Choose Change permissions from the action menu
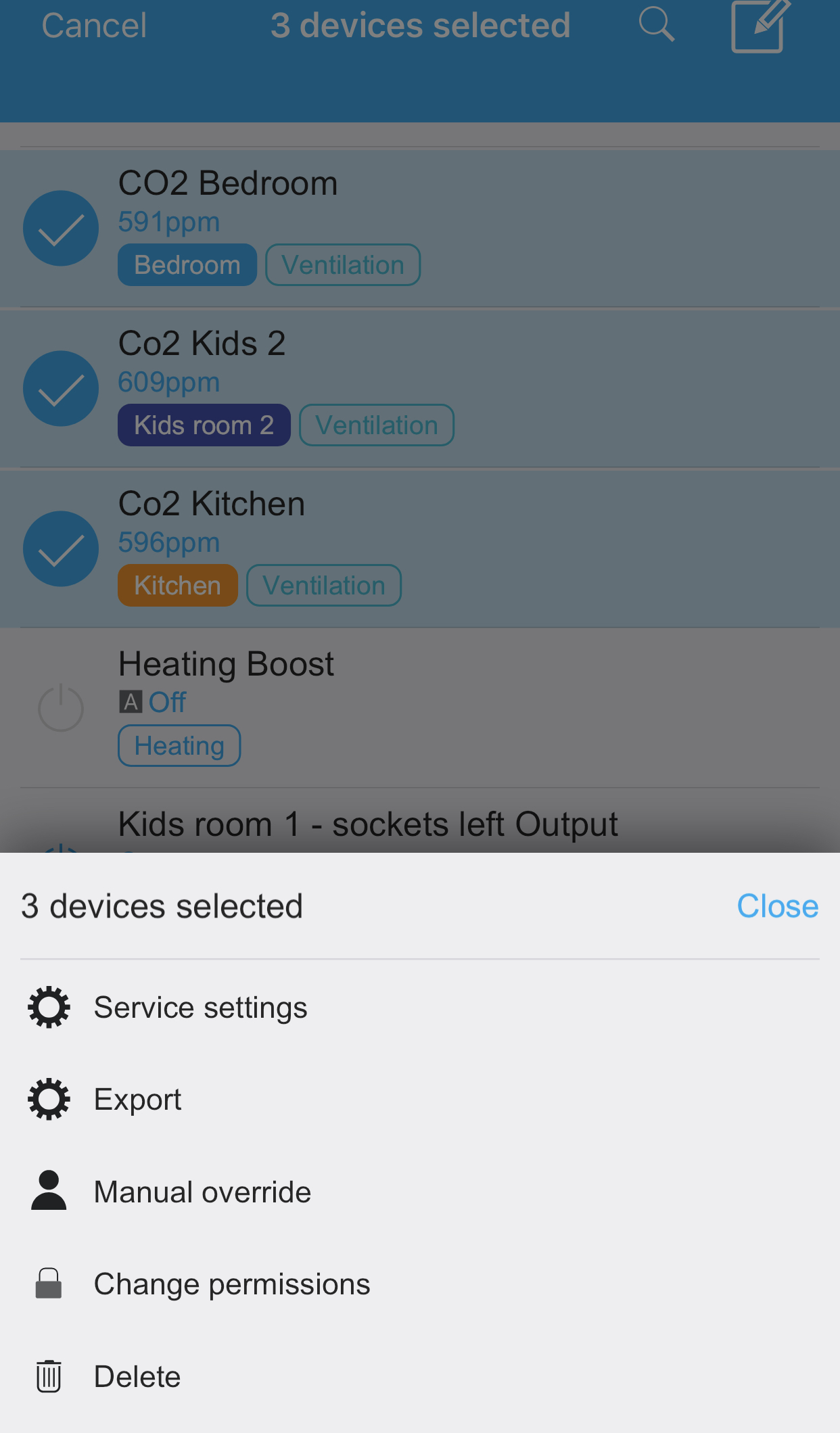This screenshot has height=1433, width=840. [x=232, y=1283]
